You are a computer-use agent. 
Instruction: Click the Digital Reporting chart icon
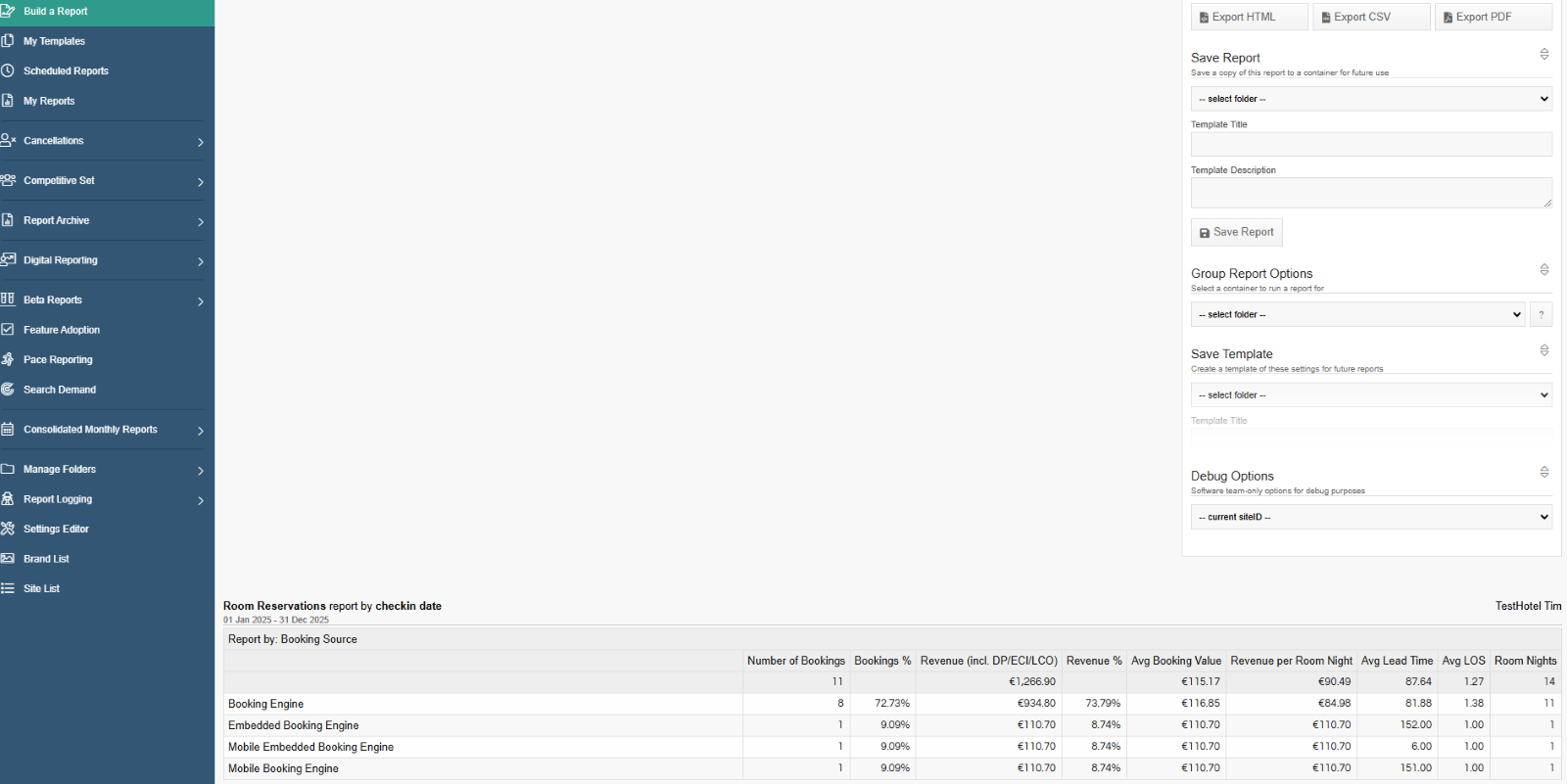[8, 260]
